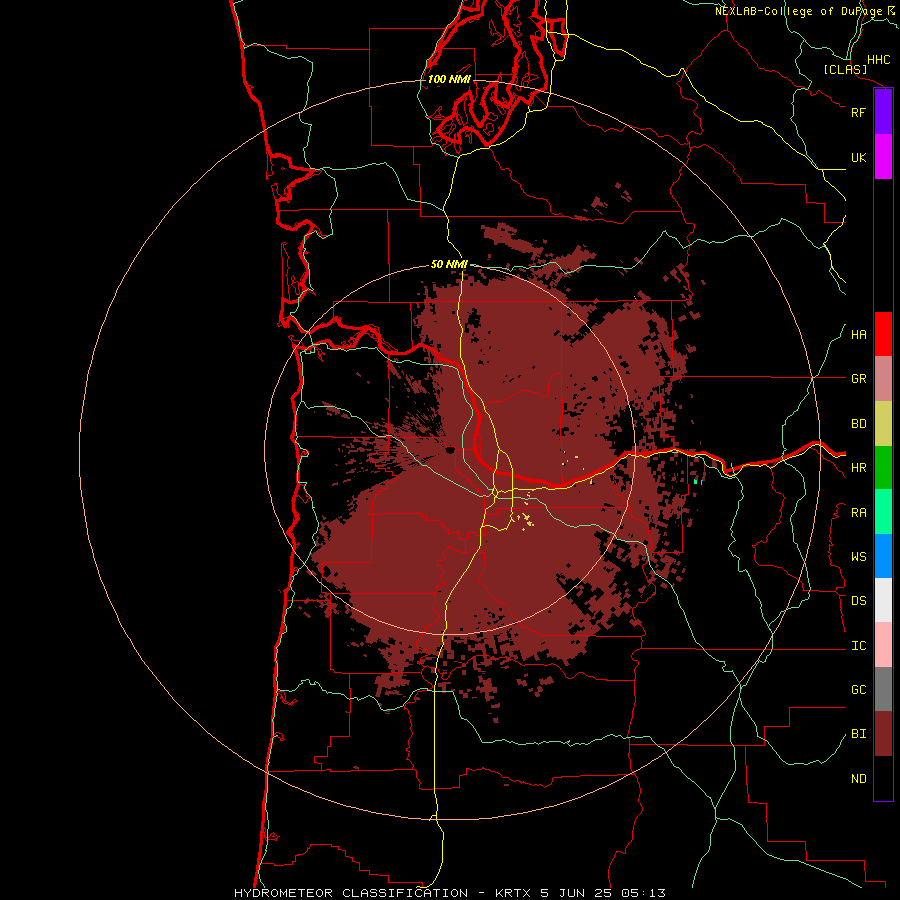The height and width of the screenshot is (900, 900).
Task: Select the BD yellow legend block
Action: pyautogui.click(x=883, y=424)
